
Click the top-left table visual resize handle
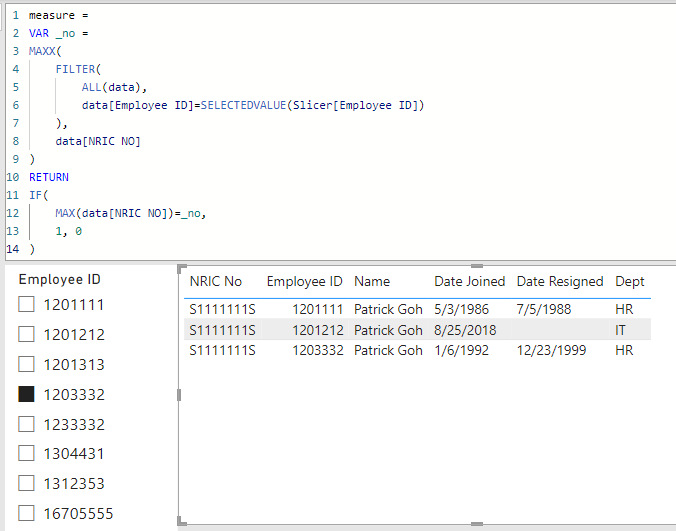182,269
